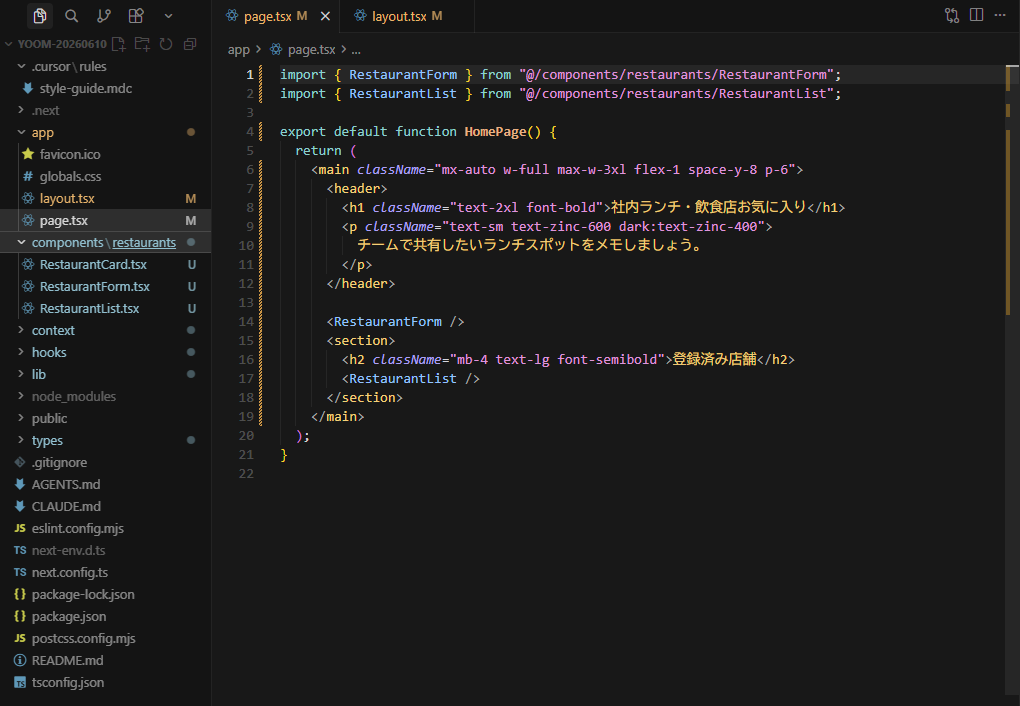Click the first import path string on line 1
This screenshot has height=706, width=1020.
point(677,75)
